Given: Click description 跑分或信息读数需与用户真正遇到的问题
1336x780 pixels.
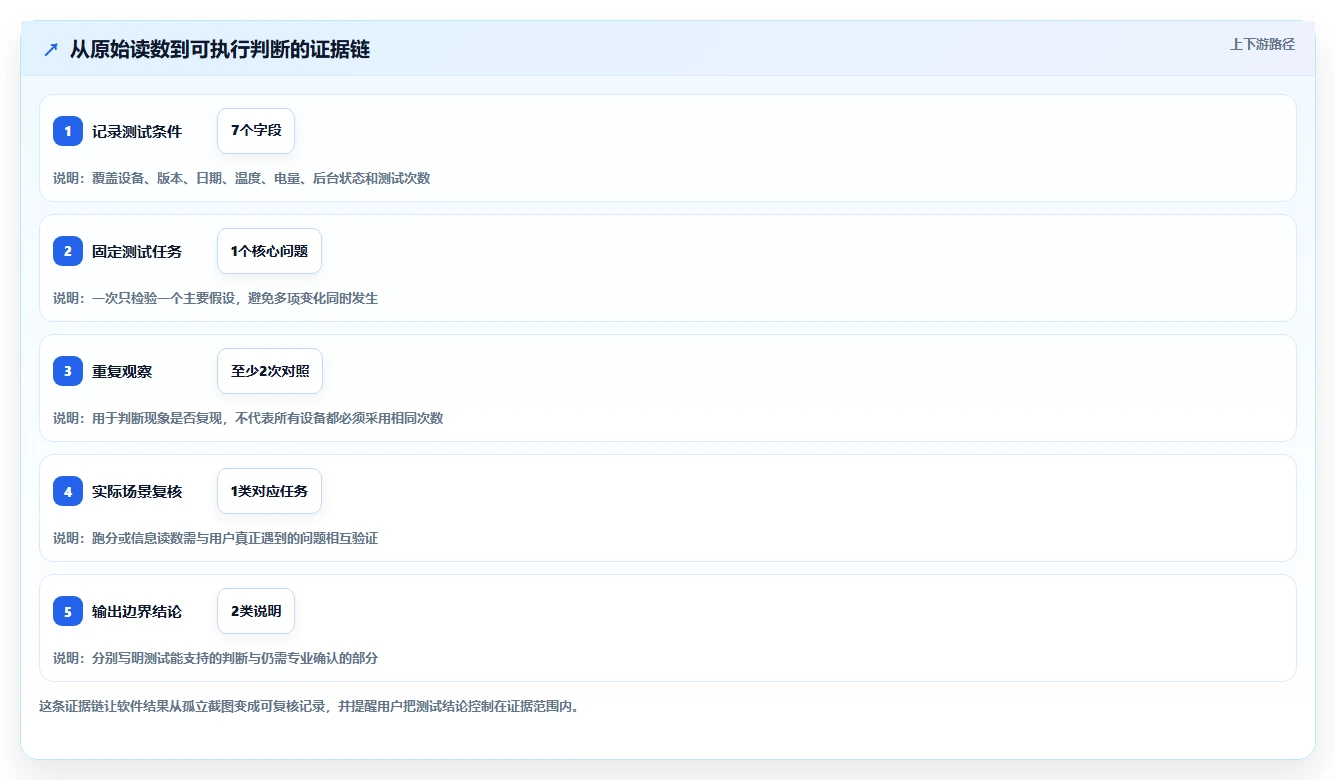Looking at the screenshot, I should tap(215, 538).
